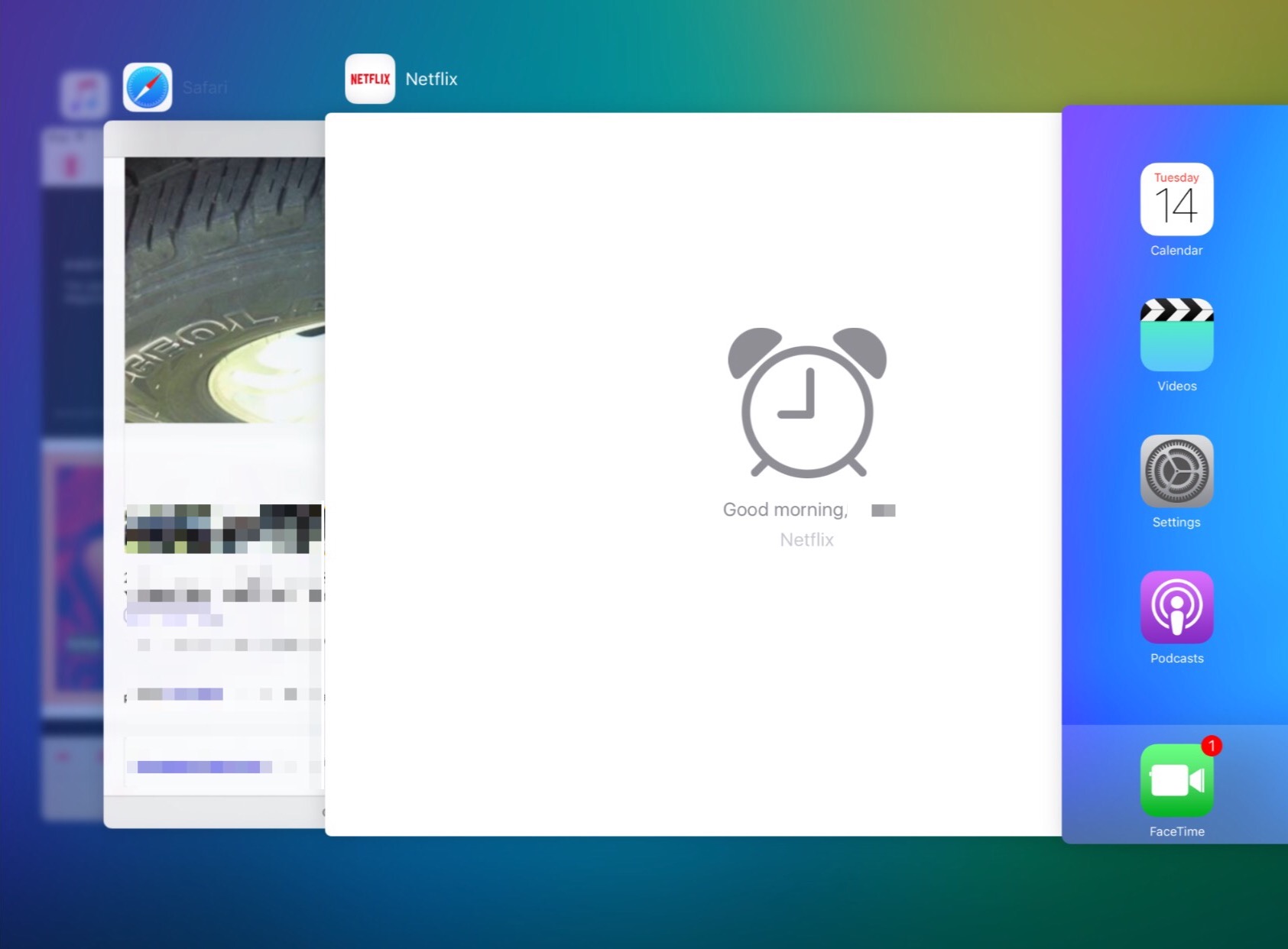Tap the faded 'Safari' title label
The image size is (1288, 949).
tap(205, 87)
